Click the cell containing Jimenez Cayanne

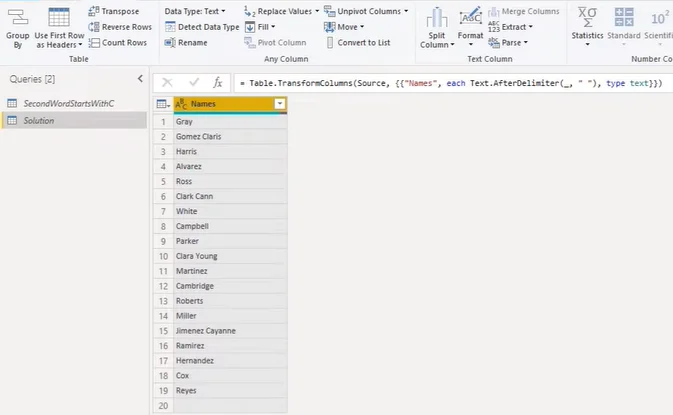pos(230,331)
